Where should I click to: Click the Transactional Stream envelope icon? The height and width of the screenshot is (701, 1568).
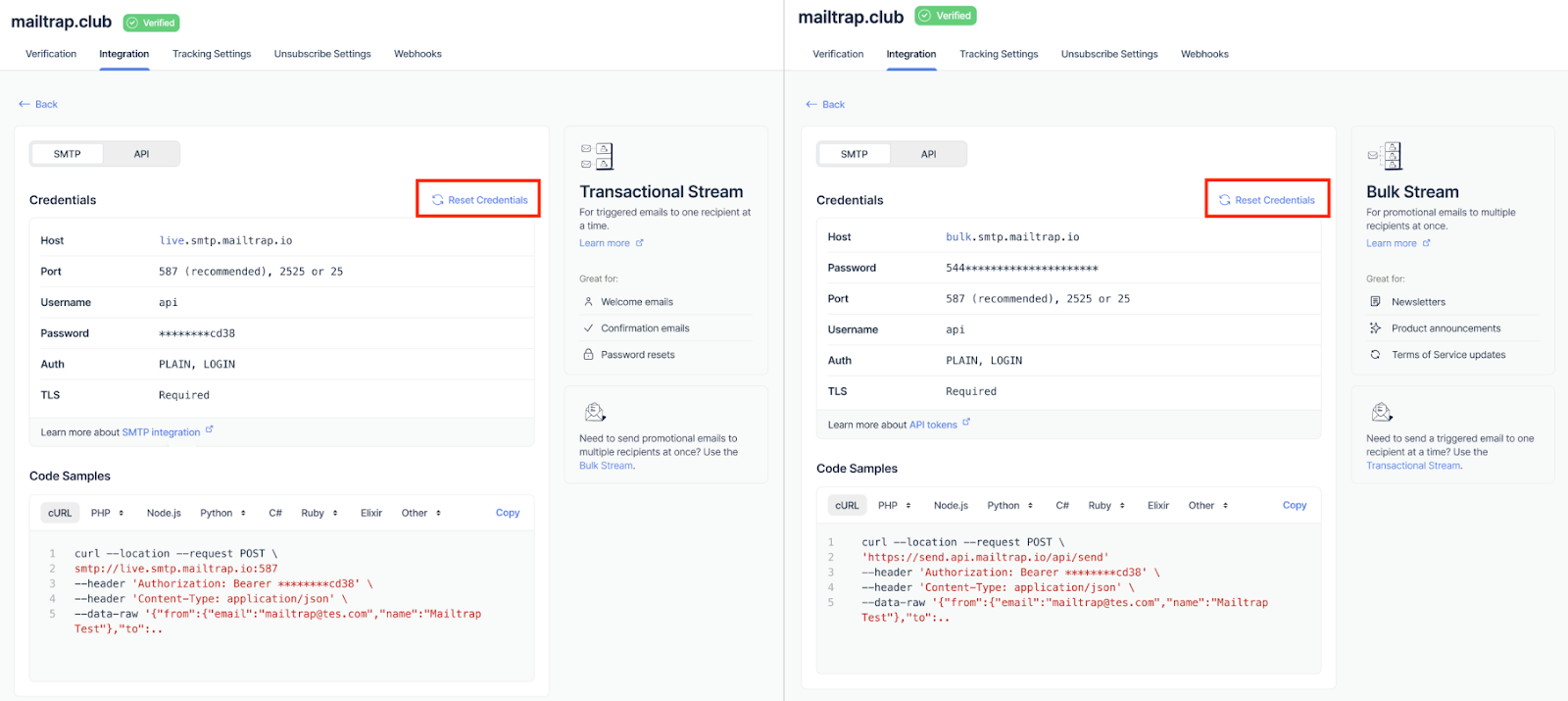[x=597, y=157]
